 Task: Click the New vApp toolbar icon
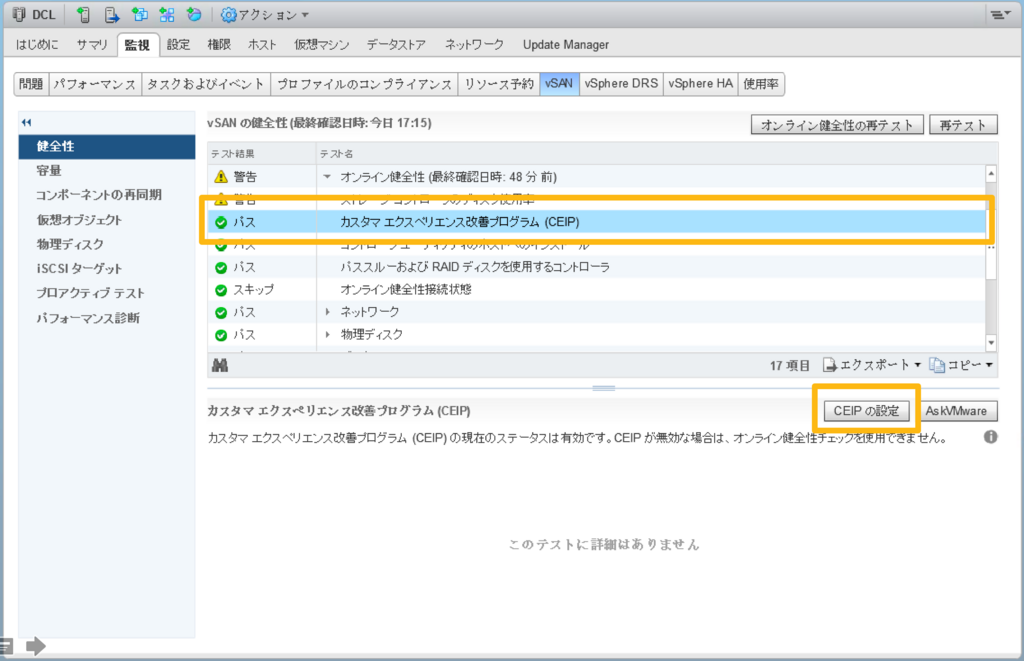[x=167, y=14]
